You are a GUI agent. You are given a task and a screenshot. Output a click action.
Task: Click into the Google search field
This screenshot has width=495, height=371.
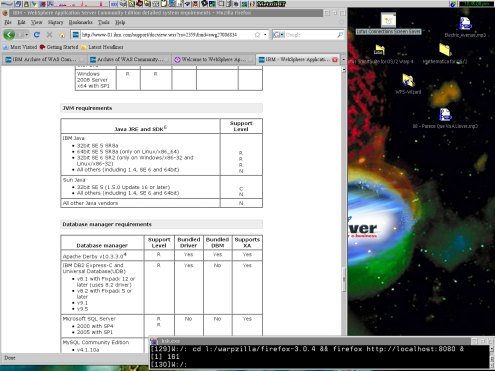pos(310,35)
